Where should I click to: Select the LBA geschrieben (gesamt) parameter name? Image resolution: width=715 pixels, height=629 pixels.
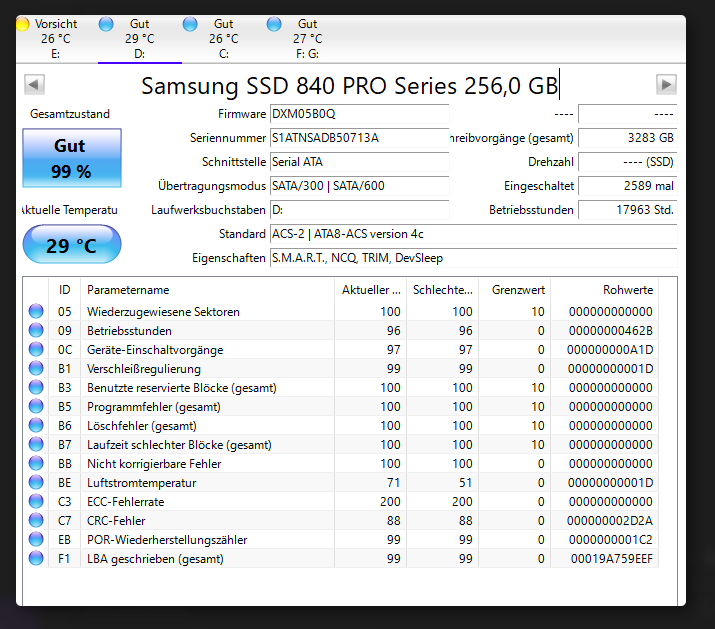pos(155,559)
